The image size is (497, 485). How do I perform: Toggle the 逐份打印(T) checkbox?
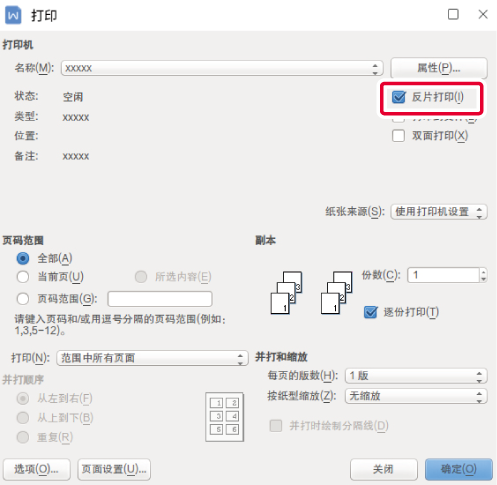point(371,312)
